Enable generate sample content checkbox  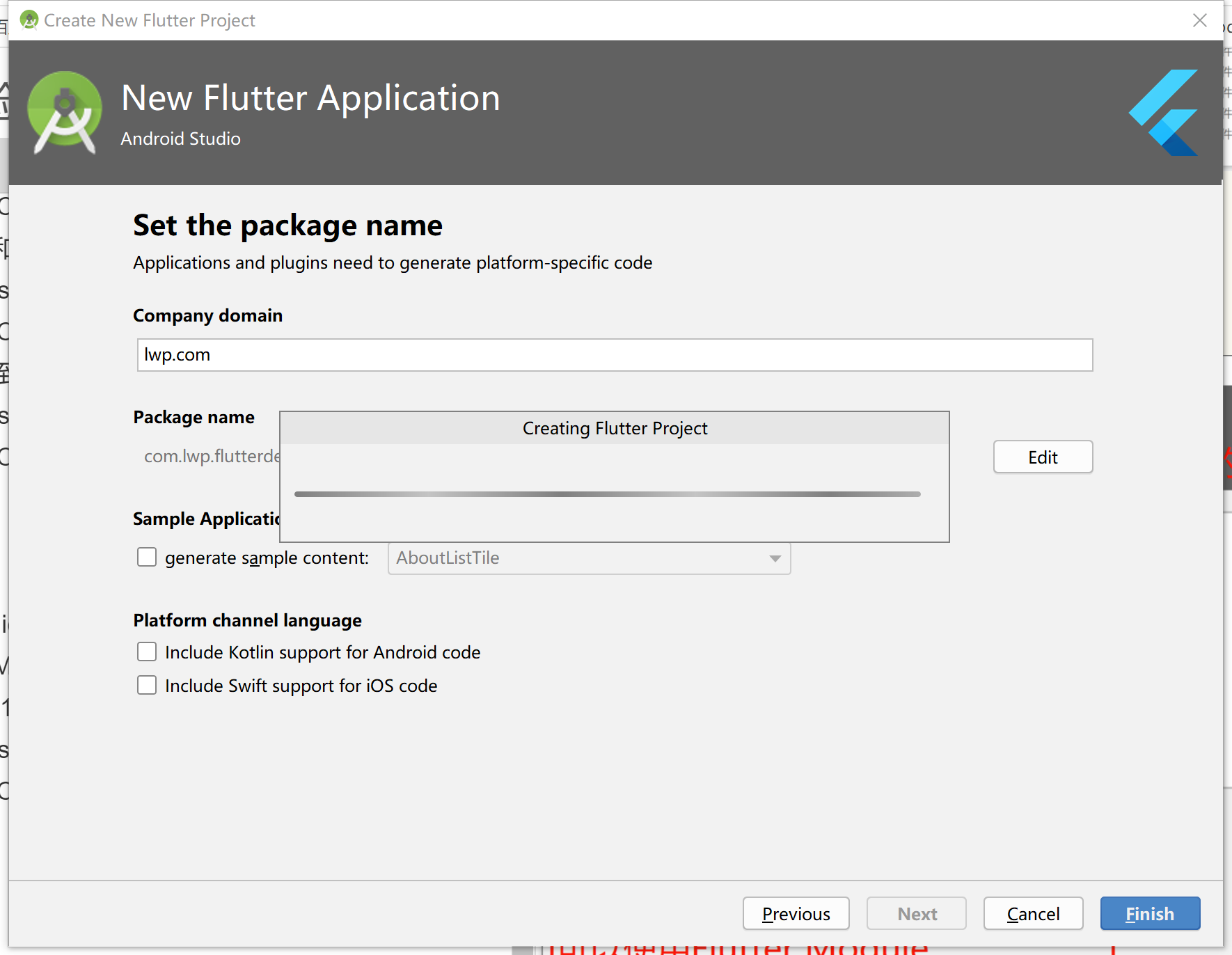tap(147, 558)
